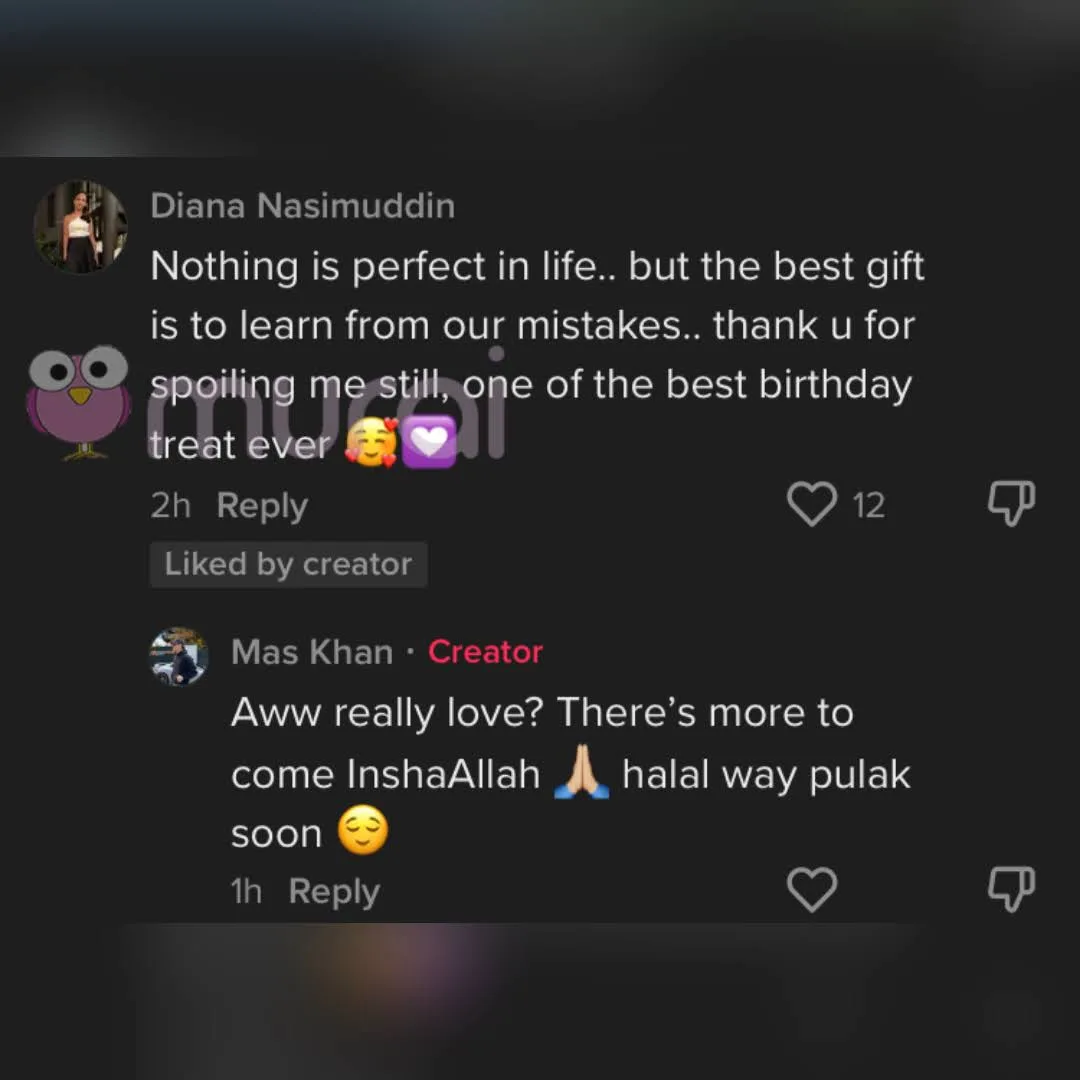Screen dimensions: 1080x1080
Task: Reply to Mas Khan's comment
Action: coord(334,891)
